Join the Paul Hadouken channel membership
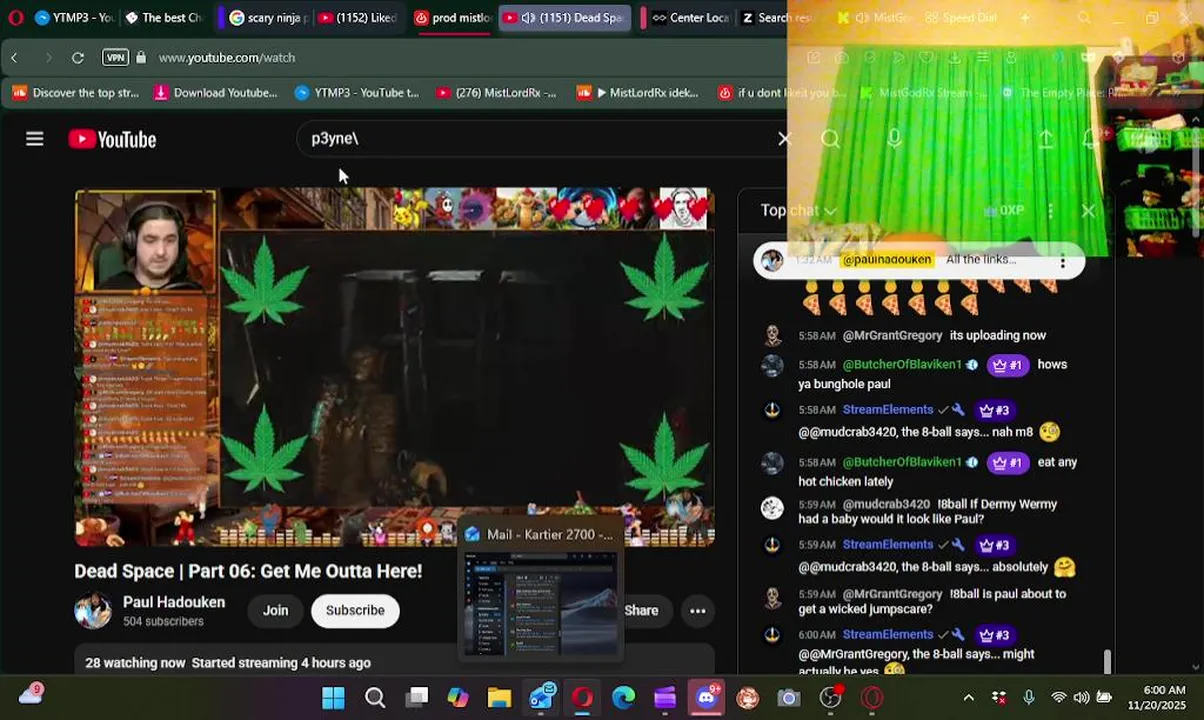Screen dimensions: 1204x720 [275, 611]
